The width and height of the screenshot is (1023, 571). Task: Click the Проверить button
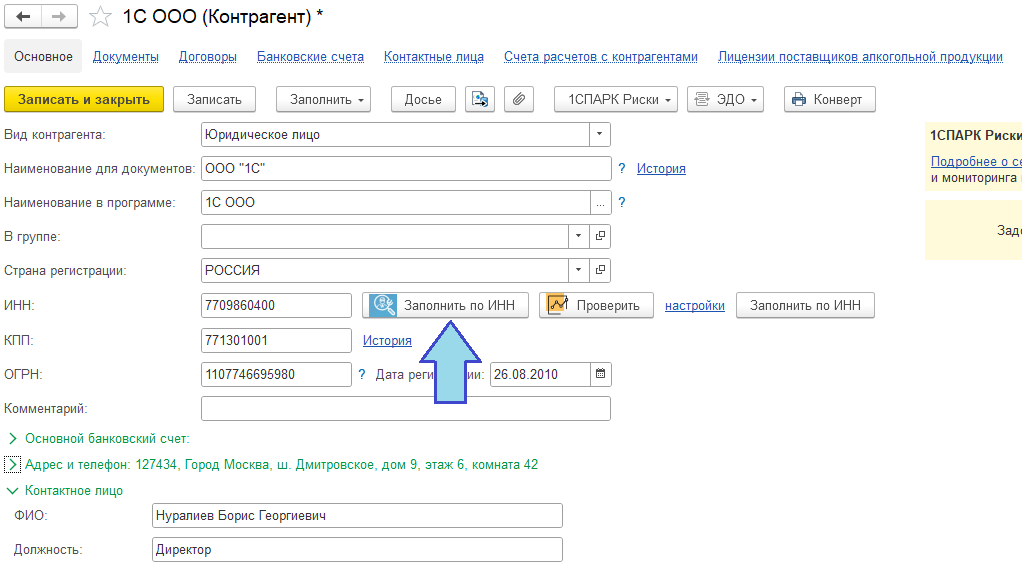coord(596,305)
